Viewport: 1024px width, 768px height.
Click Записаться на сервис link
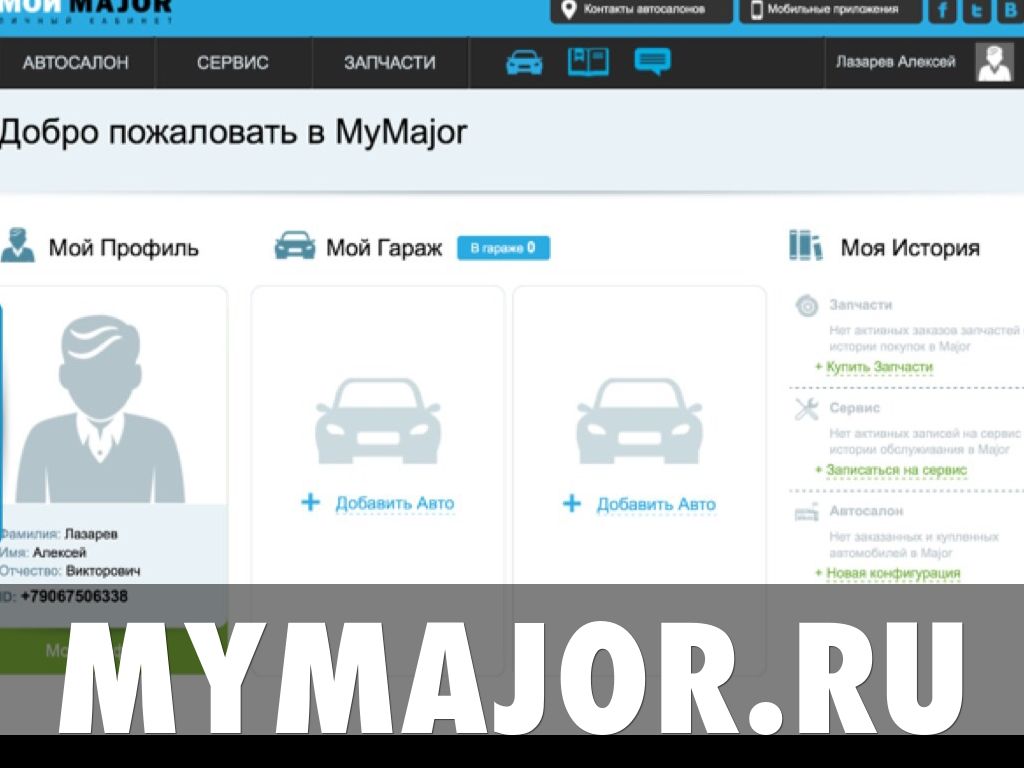point(895,470)
